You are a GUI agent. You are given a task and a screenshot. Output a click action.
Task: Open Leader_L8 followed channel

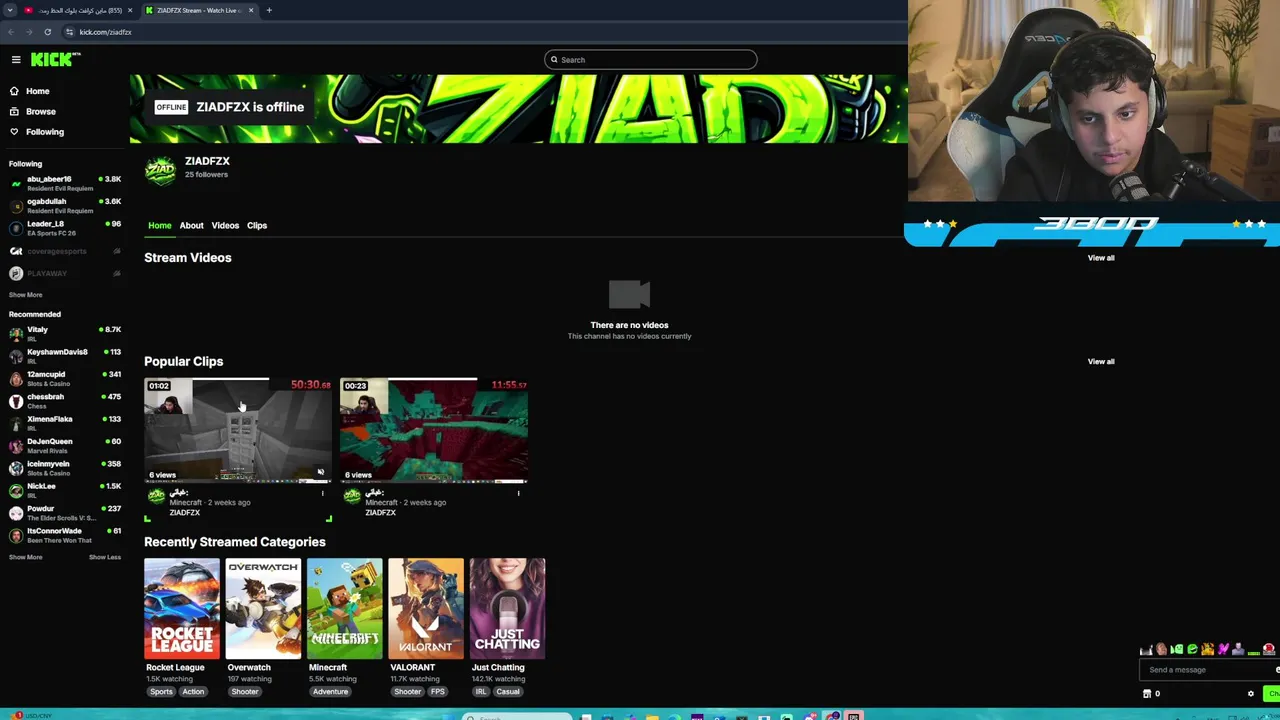[65, 228]
